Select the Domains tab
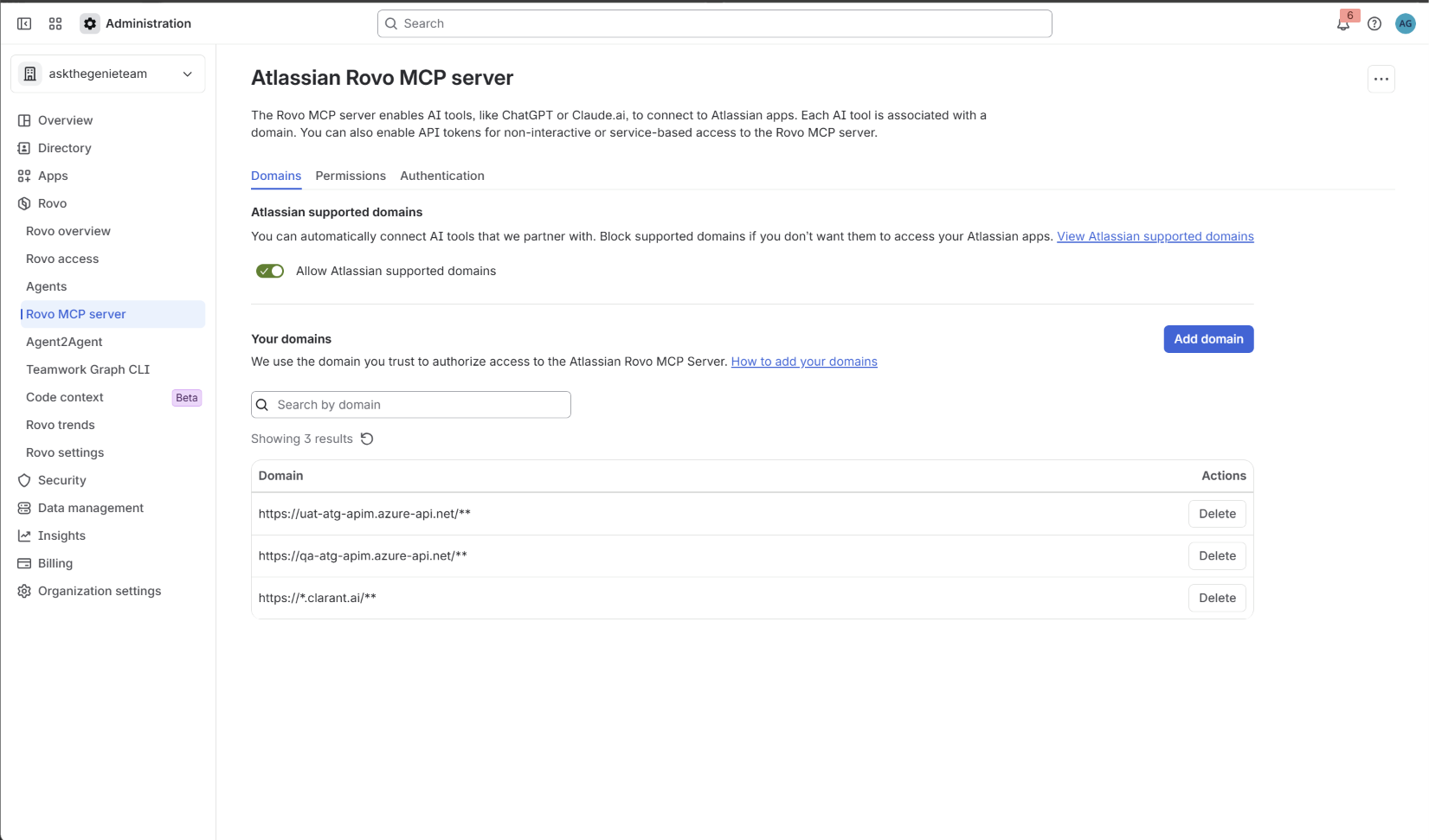 [x=276, y=176]
